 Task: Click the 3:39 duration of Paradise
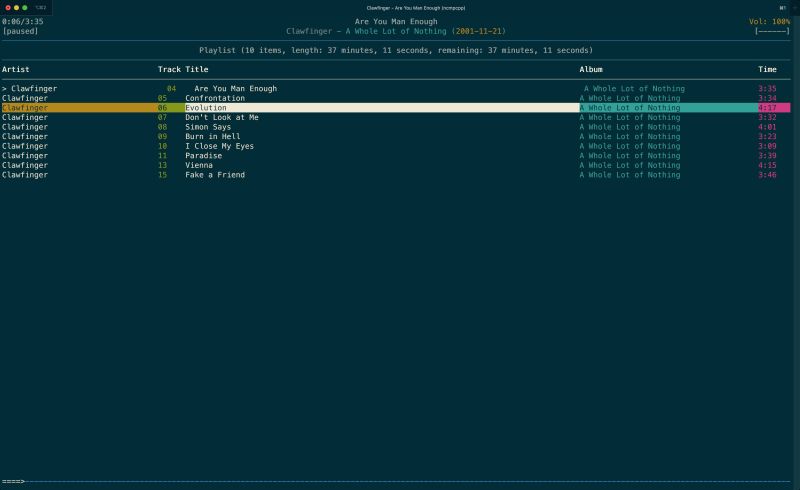pos(767,156)
